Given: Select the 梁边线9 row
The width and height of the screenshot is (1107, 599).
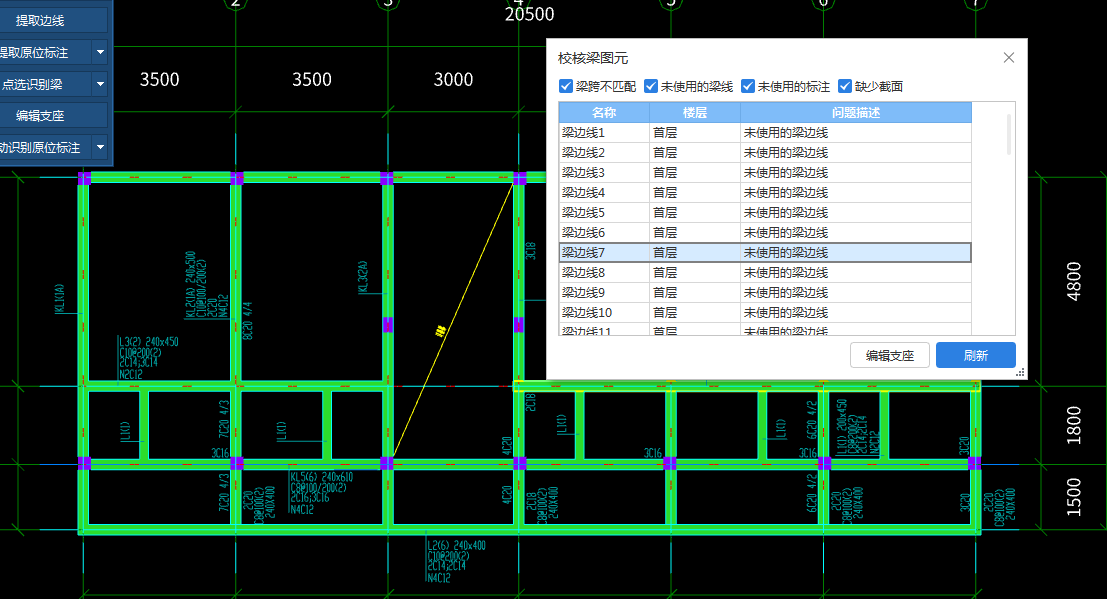Looking at the screenshot, I should (x=765, y=292).
